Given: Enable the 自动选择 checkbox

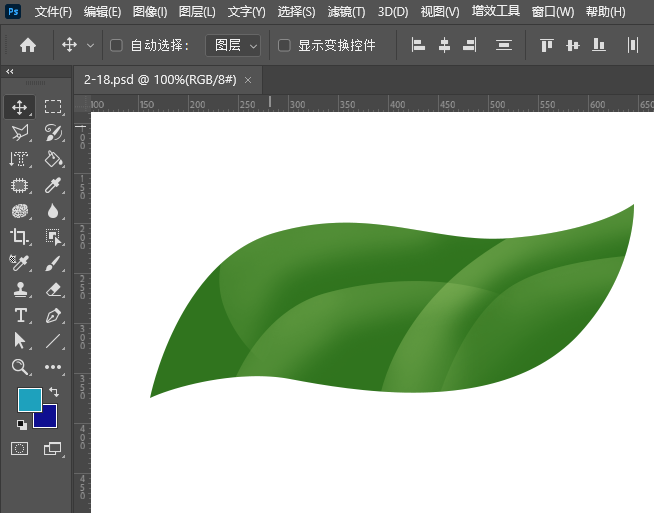Looking at the screenshot, I should (116, 45).
